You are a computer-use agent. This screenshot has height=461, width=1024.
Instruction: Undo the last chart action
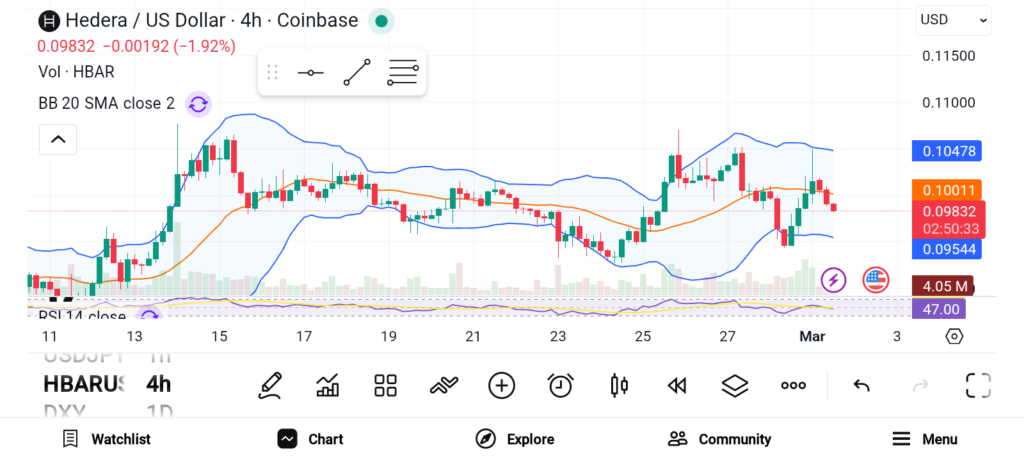click(861, 385)
